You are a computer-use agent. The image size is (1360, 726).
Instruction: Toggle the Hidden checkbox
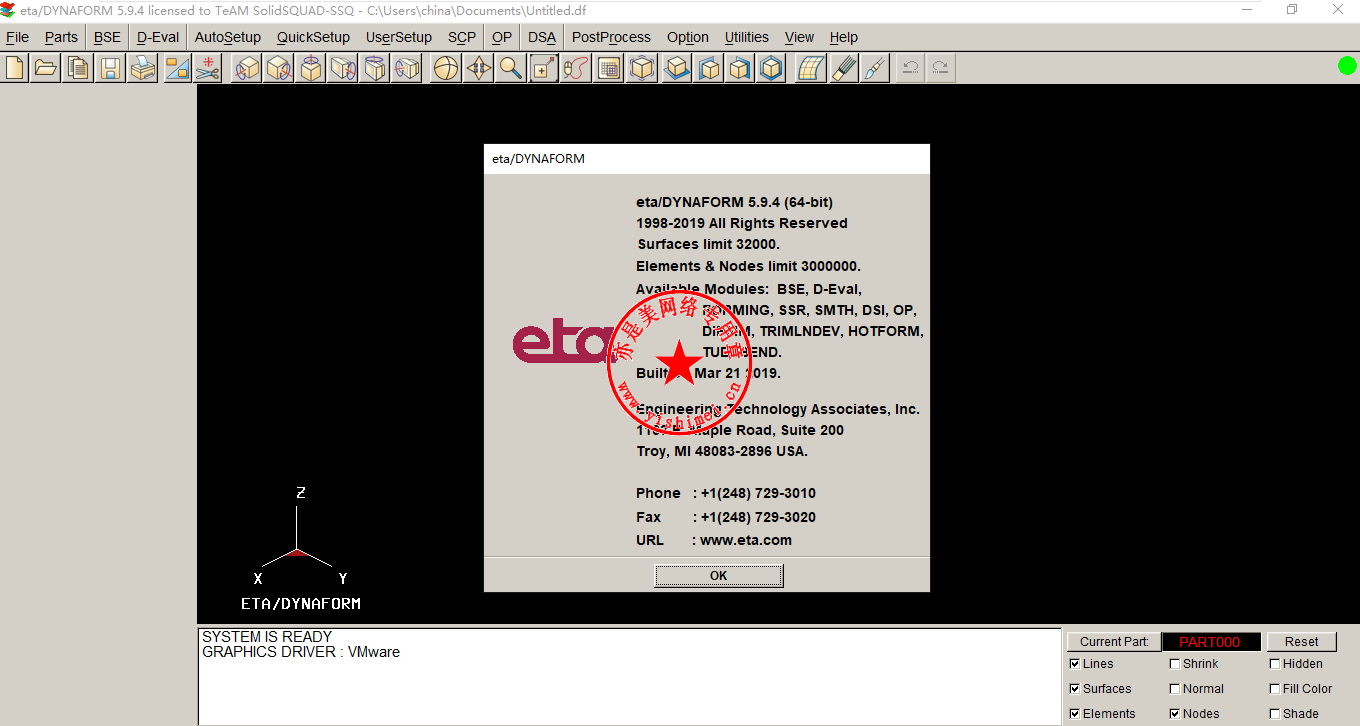[1275, 664]
